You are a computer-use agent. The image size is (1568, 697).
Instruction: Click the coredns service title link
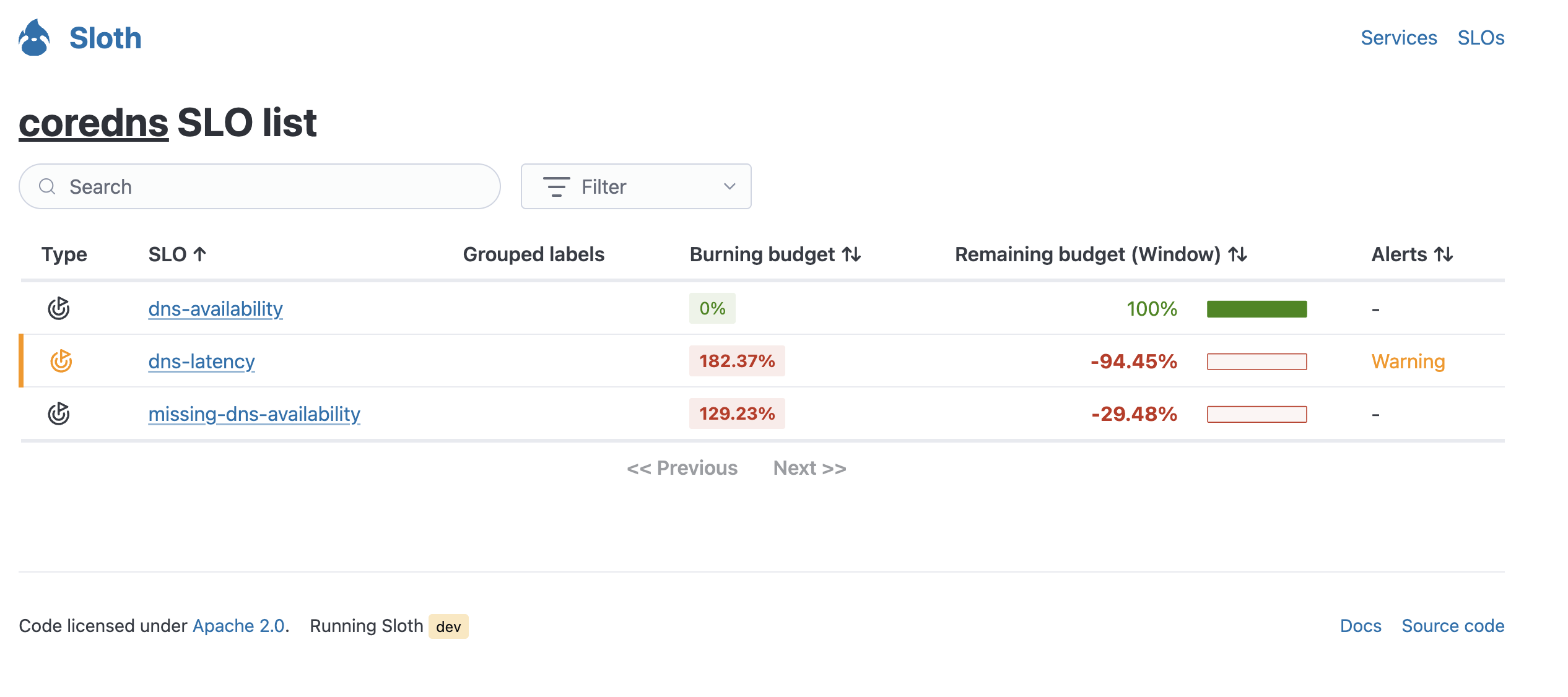coord(94,123)
